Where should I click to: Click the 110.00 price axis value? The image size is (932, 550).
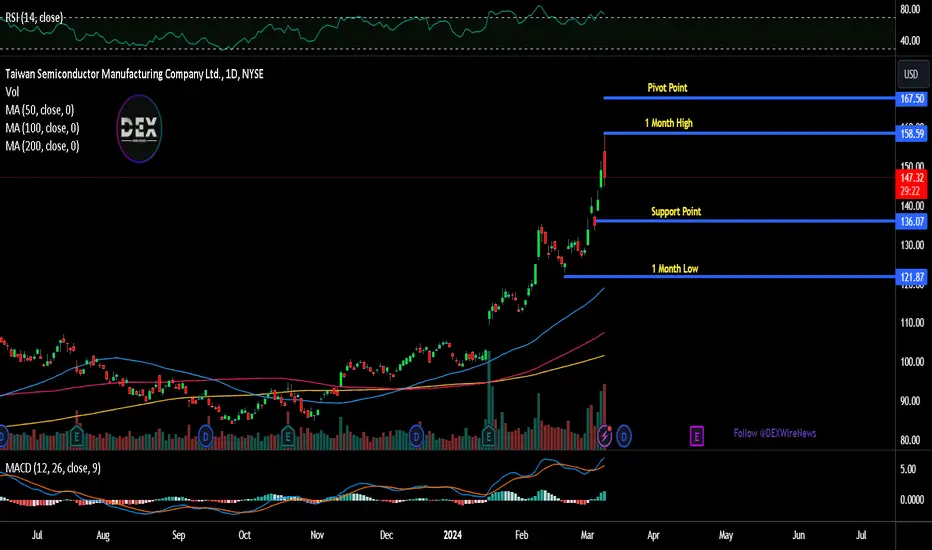[x=912, y=323]
